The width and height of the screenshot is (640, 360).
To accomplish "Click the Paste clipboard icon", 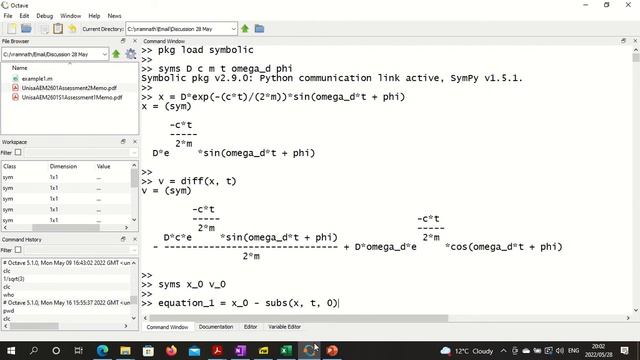I will click(x=58, y=29).
